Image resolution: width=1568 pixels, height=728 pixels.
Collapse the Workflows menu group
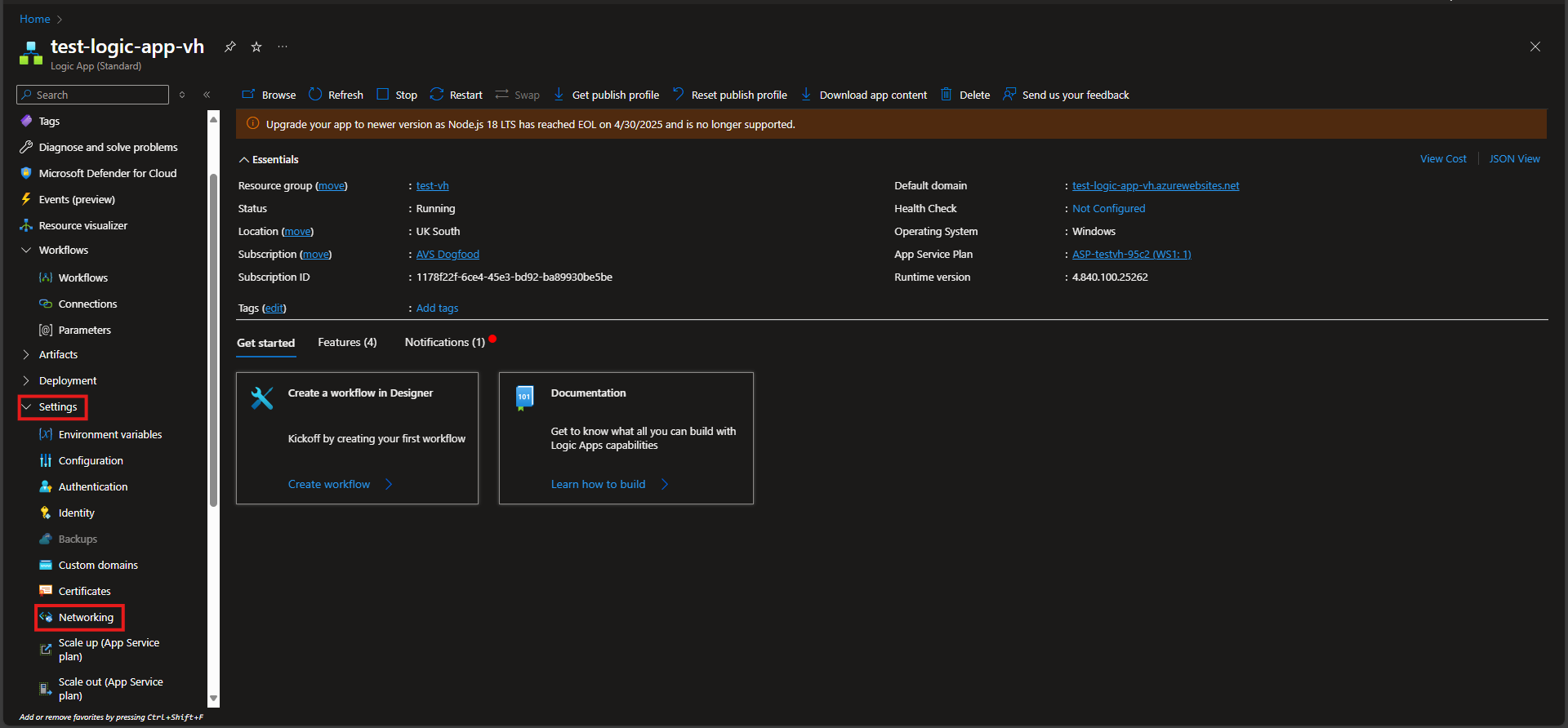click(26, 250)
